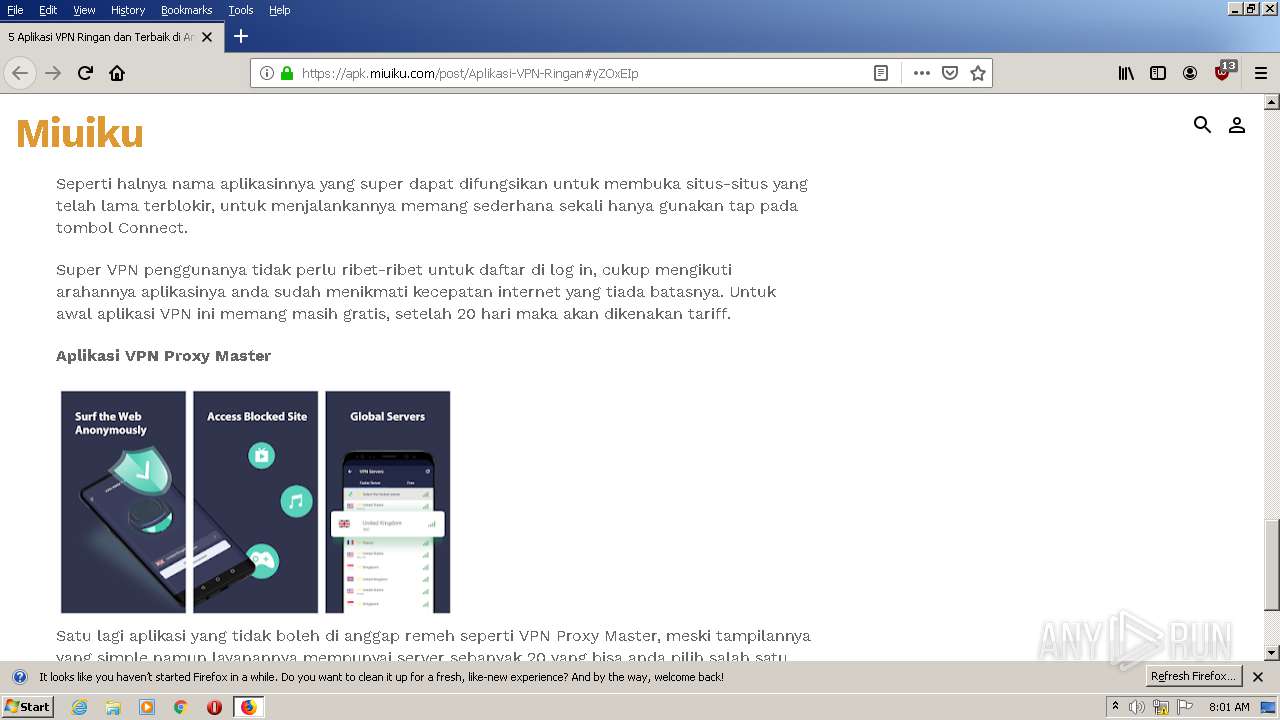
Task: Open the File menu
Action: tap(15, 10)
